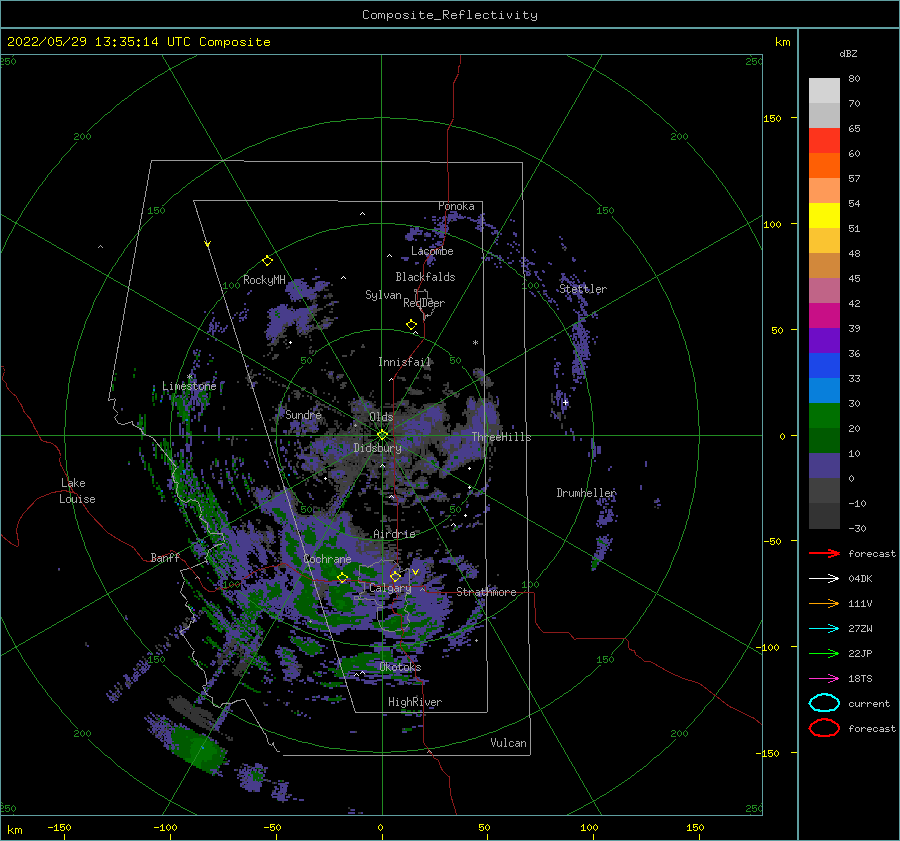Click the Sylvan label
This screenshot has height=841, width=900.
pyautogui.click(x=383, y=295)
